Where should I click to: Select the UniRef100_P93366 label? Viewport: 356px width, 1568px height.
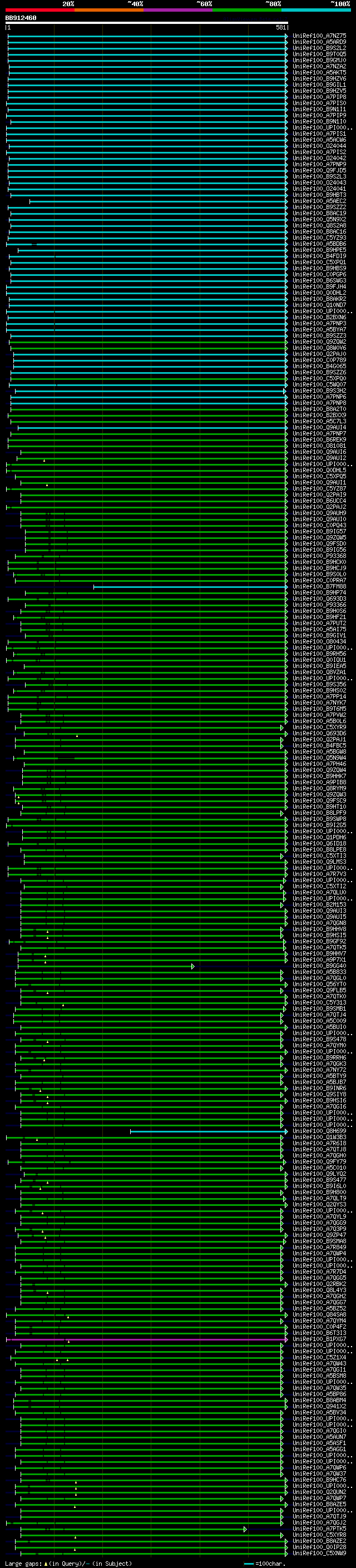pyautogui.click(x=319, y=605)
